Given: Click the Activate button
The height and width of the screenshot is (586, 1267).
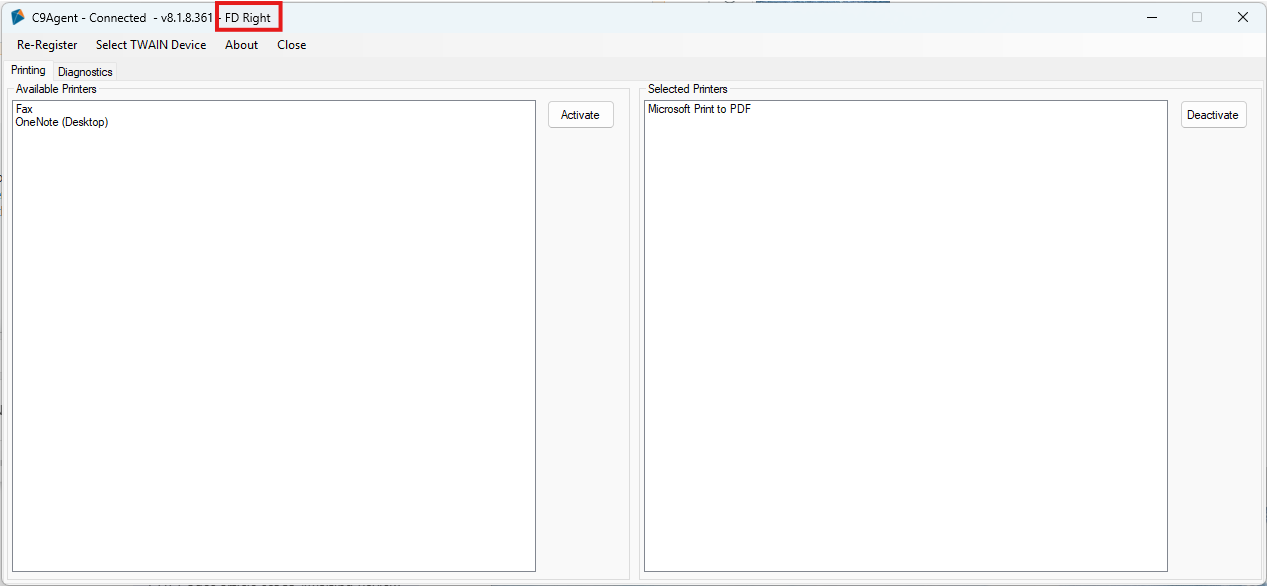Looking at the screenshot, I should point(580,115).
